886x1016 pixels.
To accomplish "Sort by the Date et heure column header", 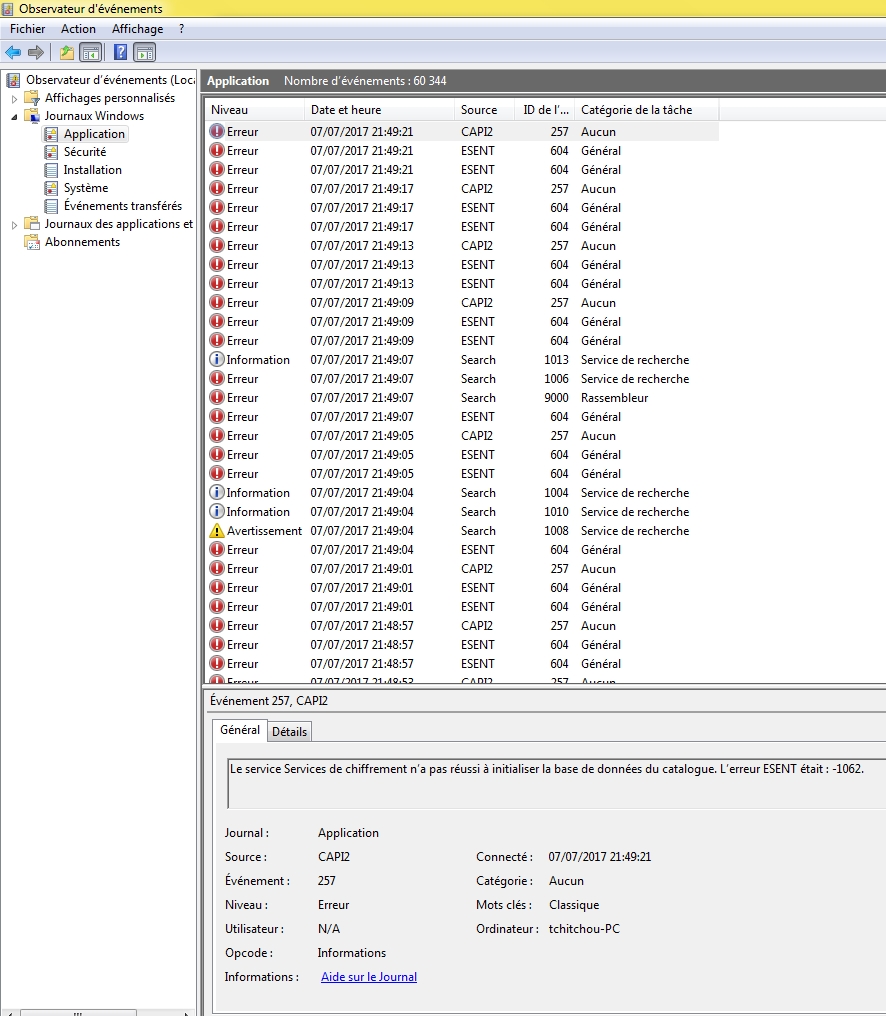I will pyautogui.click(x=379, y=110).
